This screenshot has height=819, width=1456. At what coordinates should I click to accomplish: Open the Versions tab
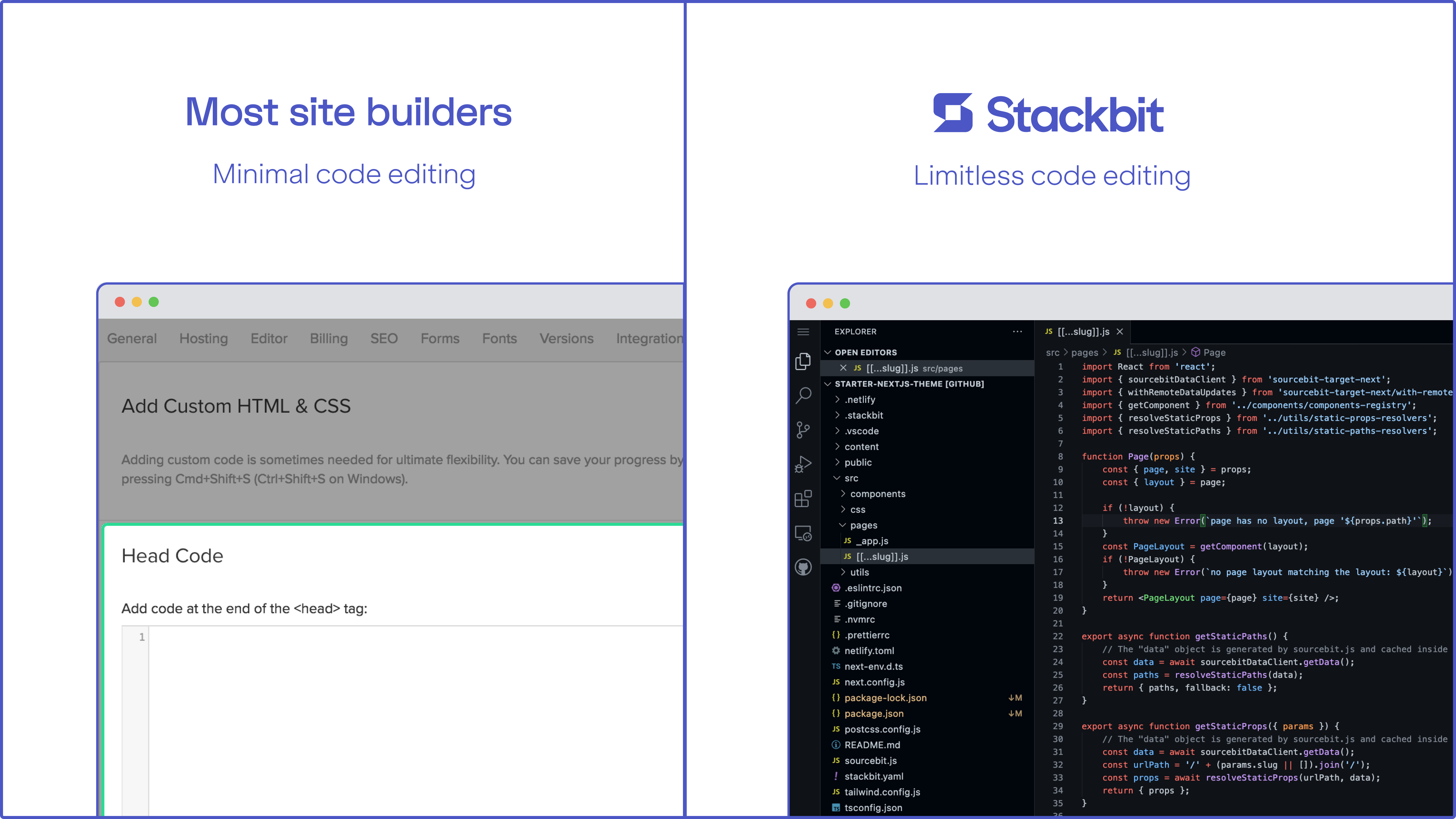pyautogui.click(x=566, y=339)
